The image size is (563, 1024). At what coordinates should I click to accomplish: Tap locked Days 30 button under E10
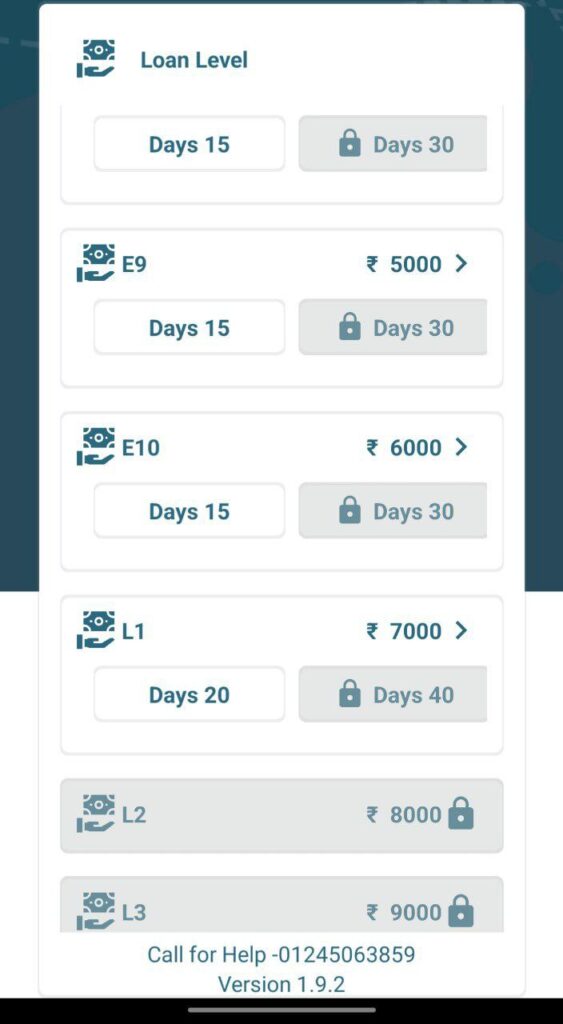tap(393, 511)
